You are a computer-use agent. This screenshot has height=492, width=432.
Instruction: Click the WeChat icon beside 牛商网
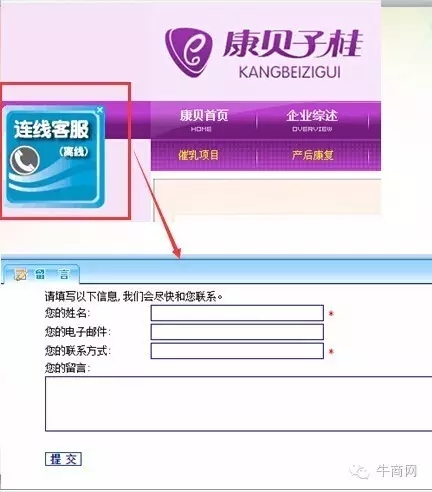point(359,471)
